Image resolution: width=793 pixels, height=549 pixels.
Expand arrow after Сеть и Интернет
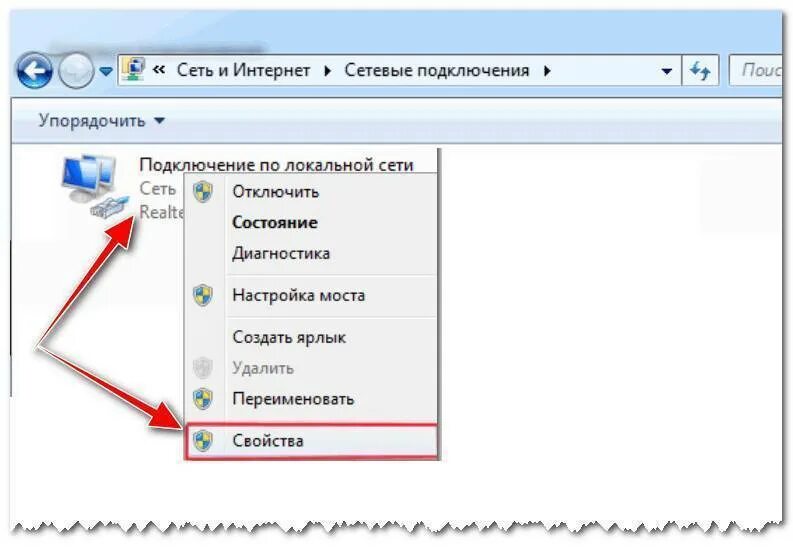point(327,71)
